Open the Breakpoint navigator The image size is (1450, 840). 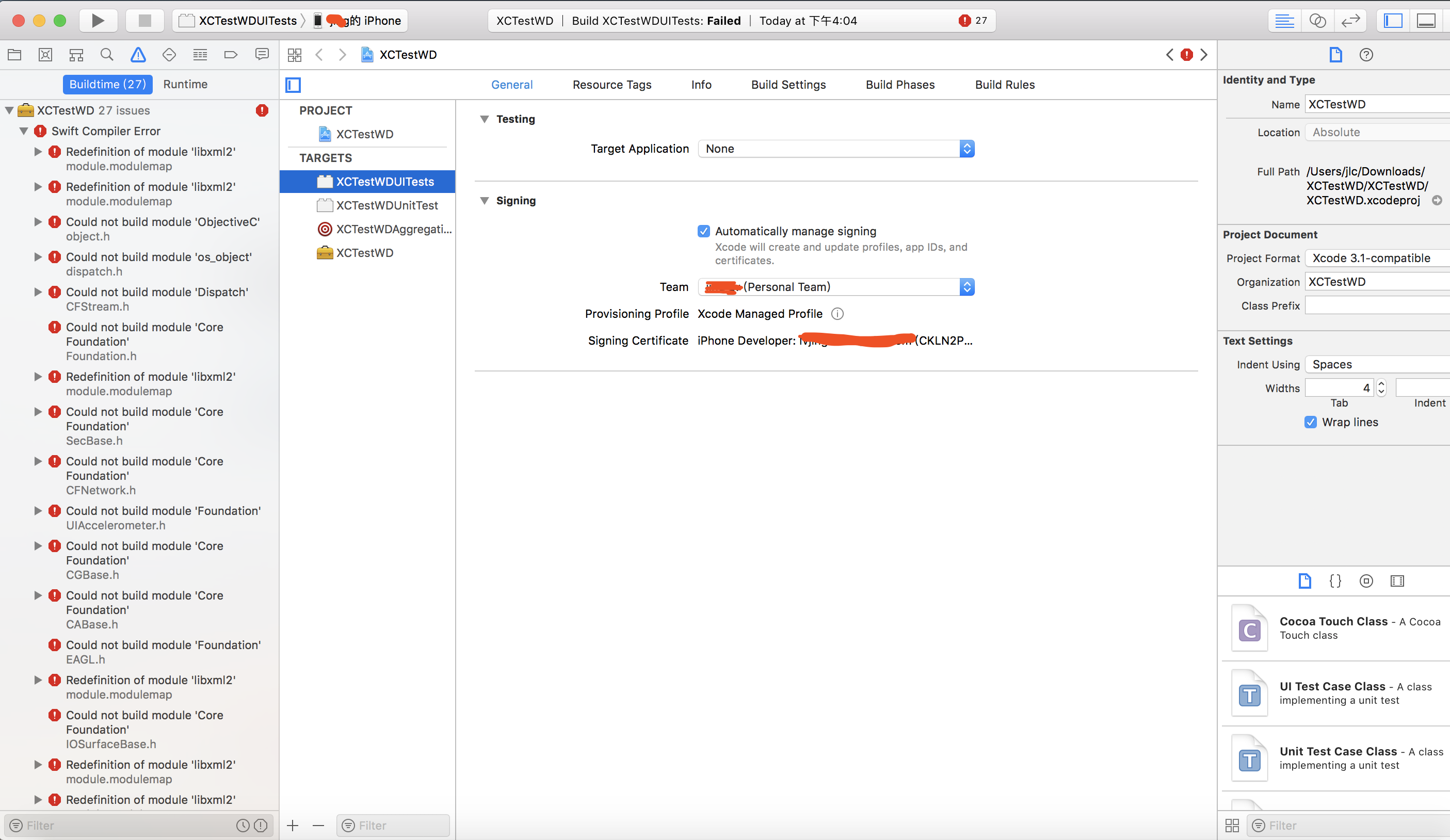point(231,55)
